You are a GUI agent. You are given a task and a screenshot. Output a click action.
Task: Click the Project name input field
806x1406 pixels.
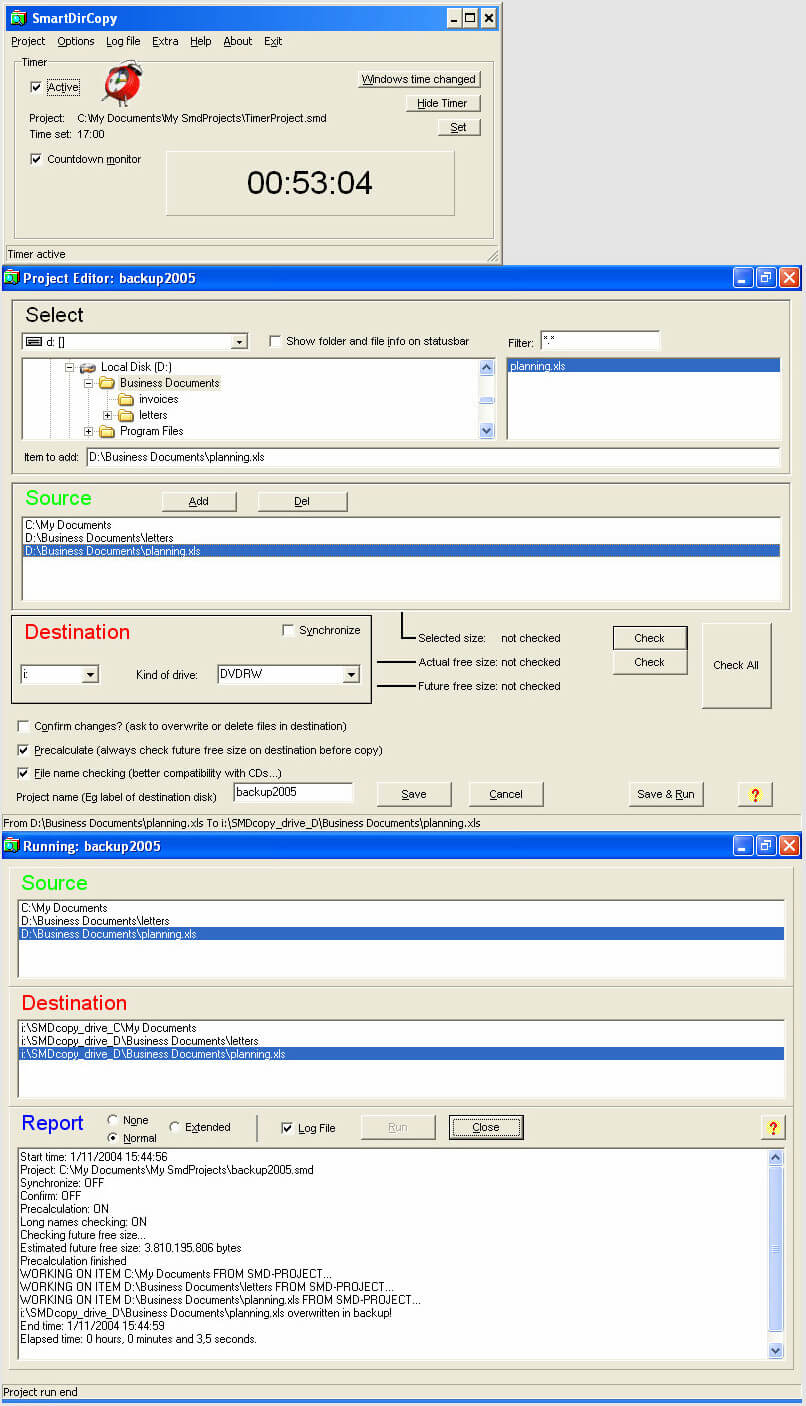293,792
